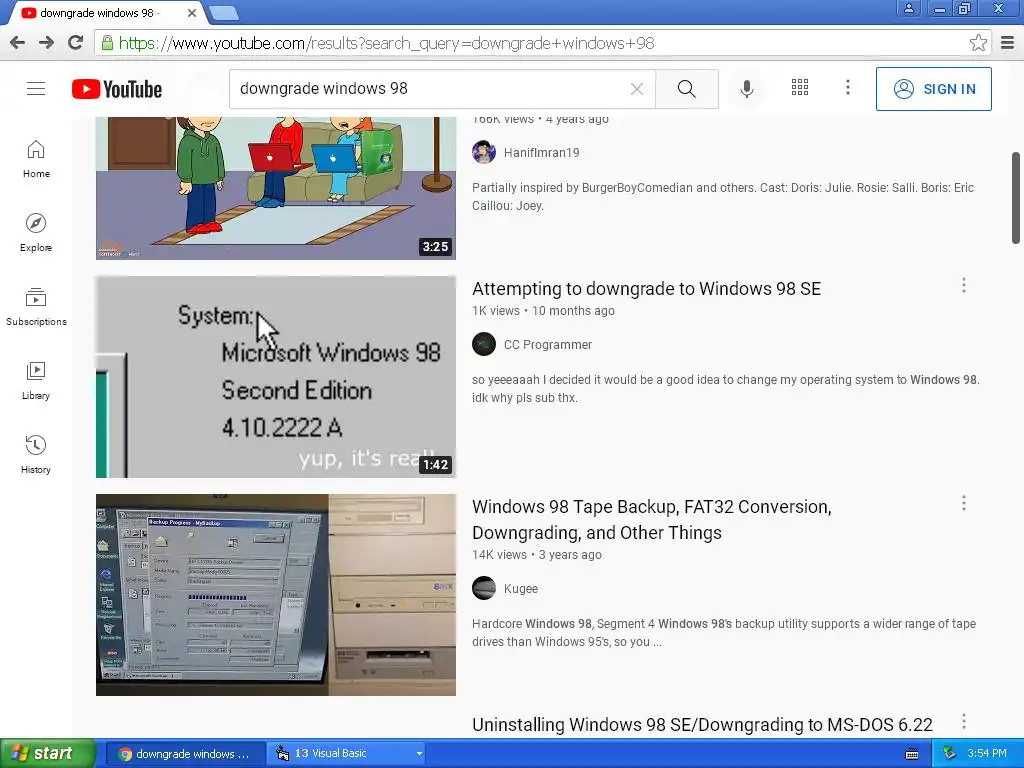Select the 'downgrade windows 98' browser tab
This screenshot has width=1024, height=768.
click(98, 13)
